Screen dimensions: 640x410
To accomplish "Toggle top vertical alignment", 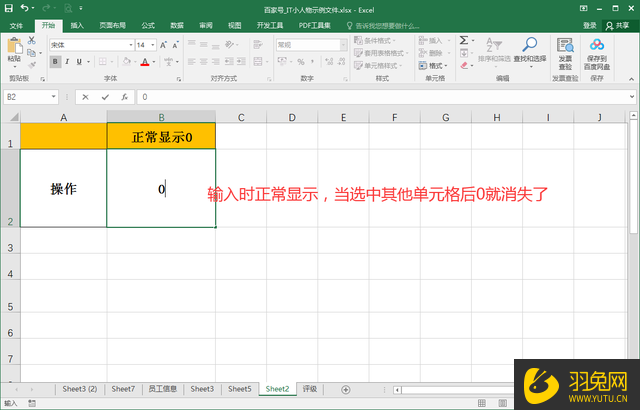I will click(191, 44).
